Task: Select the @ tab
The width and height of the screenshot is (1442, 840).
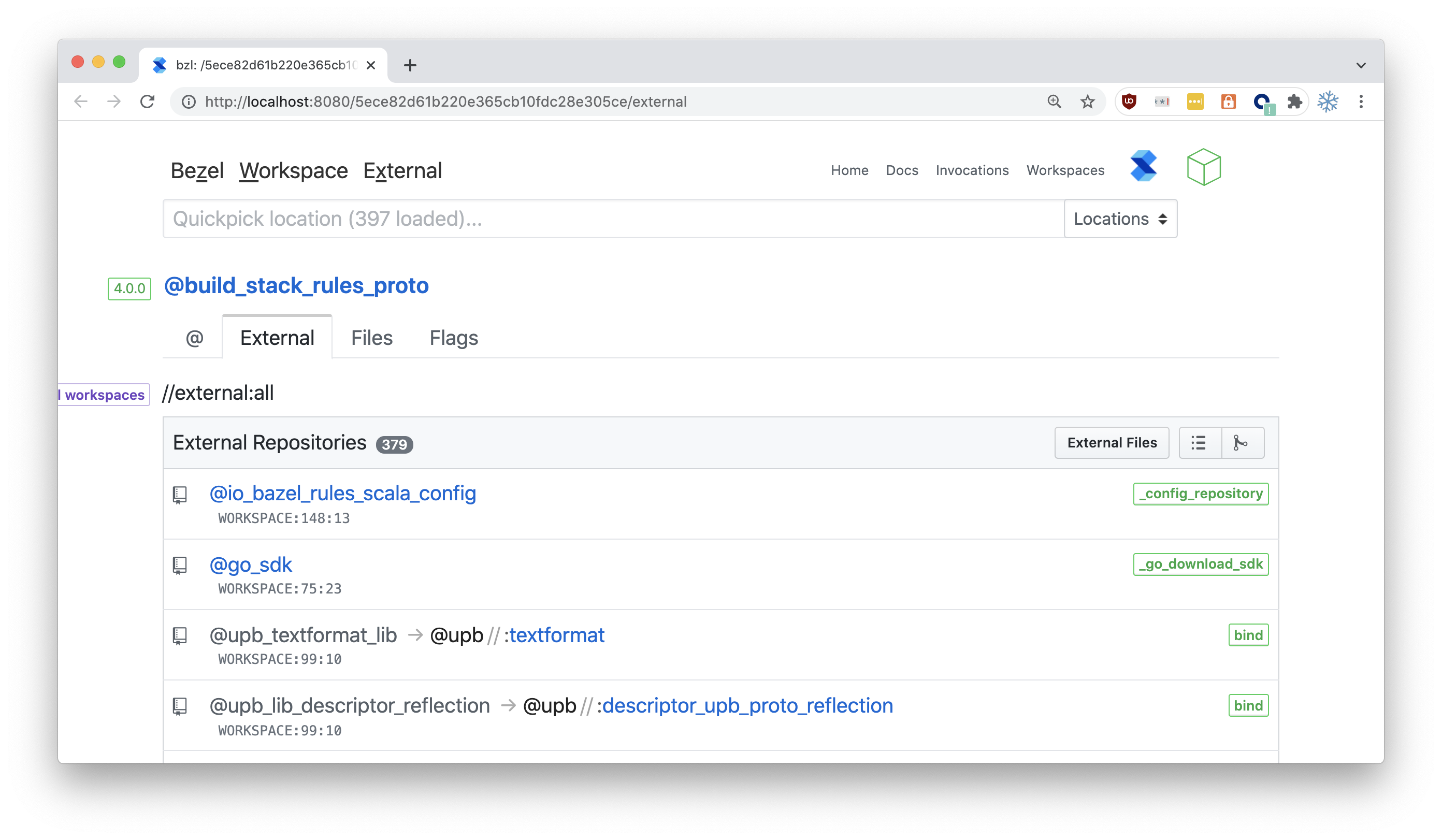Action: point(194,338)
